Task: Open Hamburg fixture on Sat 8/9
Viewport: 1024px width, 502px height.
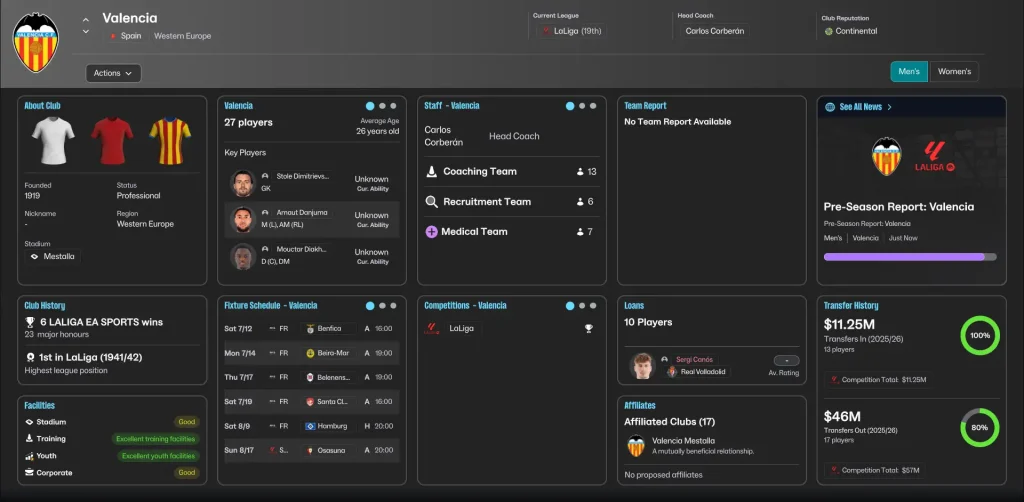Action: tap(312, 426)
